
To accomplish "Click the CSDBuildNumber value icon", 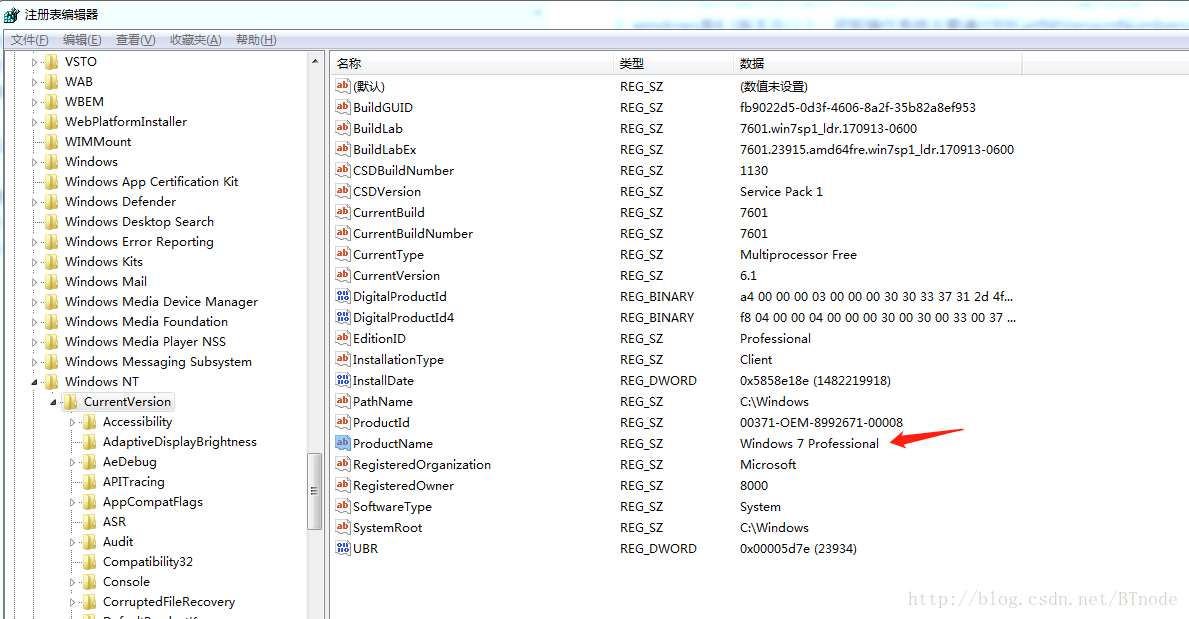I will [x=343, y=170].
